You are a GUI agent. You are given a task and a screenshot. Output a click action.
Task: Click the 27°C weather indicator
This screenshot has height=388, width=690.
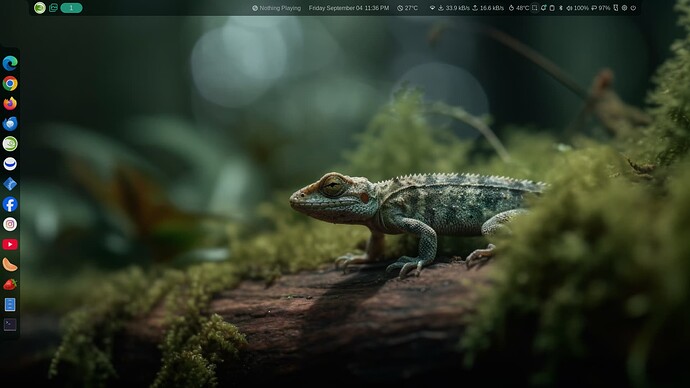click(407, 8)
